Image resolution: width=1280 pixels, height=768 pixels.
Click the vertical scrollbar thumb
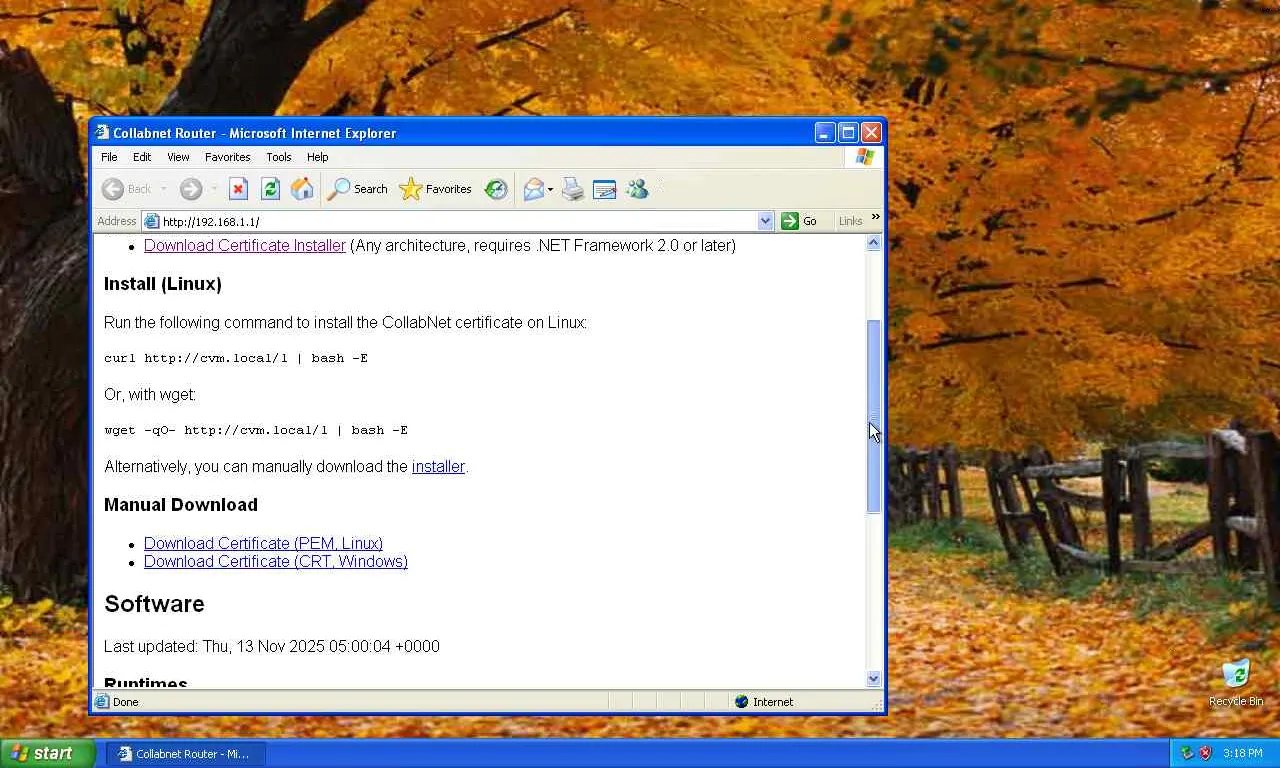(x=874, y=417)
